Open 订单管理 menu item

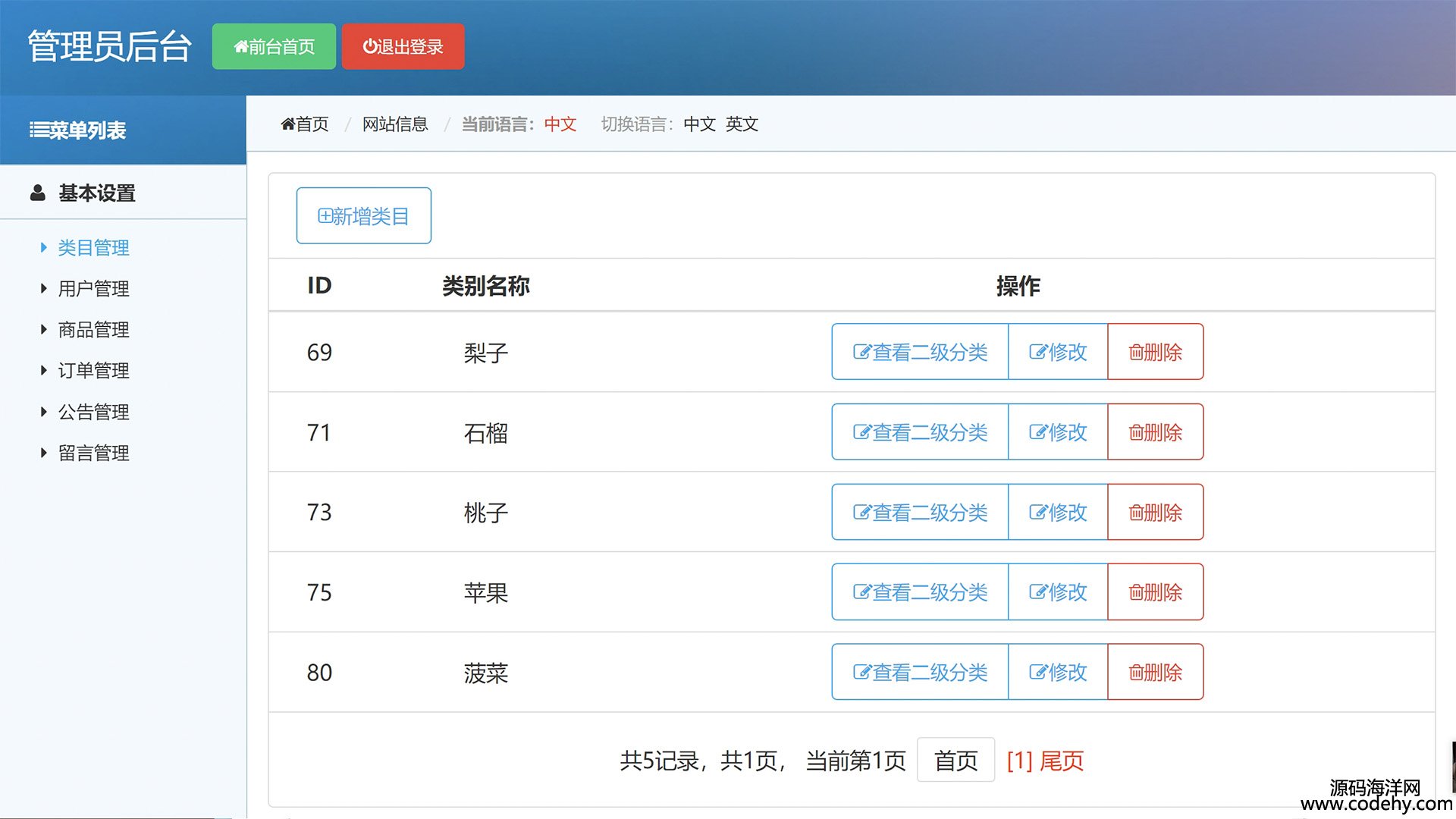click(x=93, y=370)
